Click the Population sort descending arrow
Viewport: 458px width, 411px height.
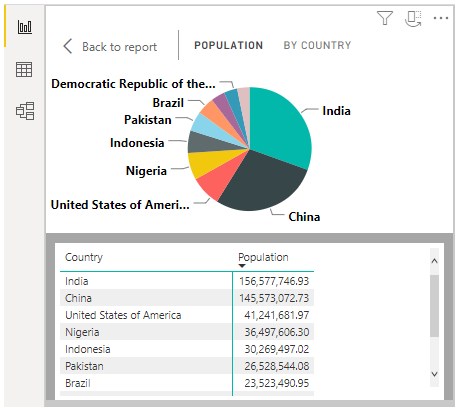coord(242,266)
